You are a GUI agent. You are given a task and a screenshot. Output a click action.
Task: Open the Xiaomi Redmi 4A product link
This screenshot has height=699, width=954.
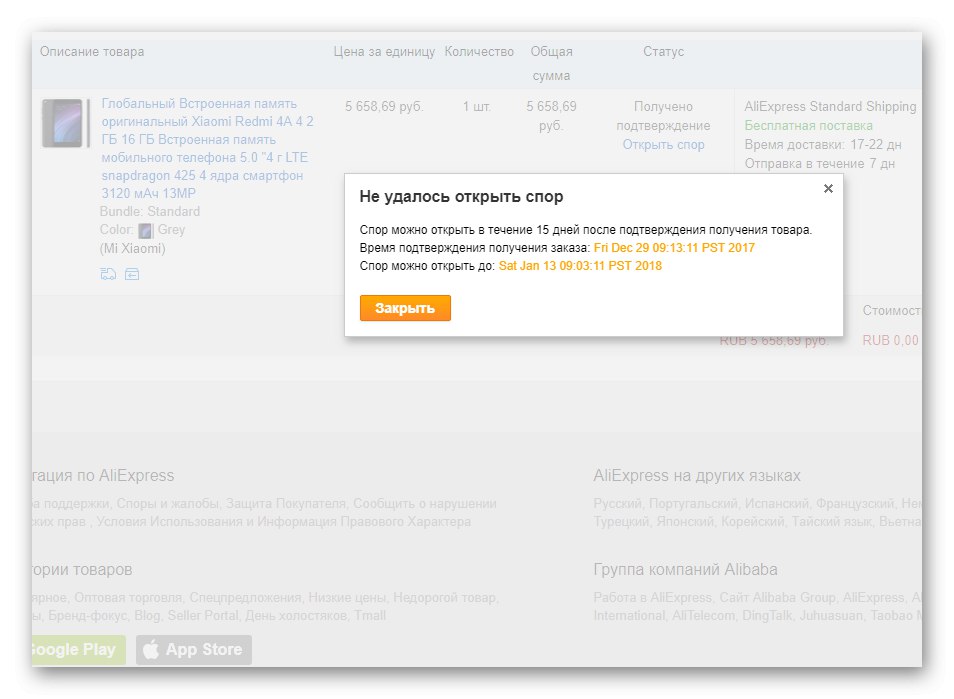[207, 148]
